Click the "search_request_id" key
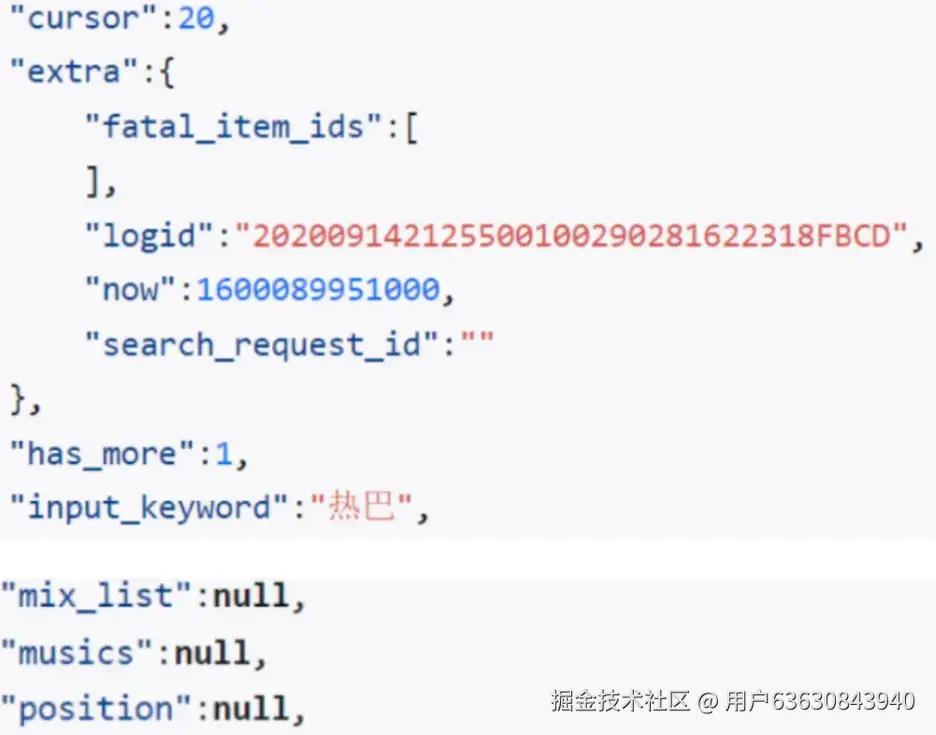Screen dimensions: 936x735 tap(262, 345)
